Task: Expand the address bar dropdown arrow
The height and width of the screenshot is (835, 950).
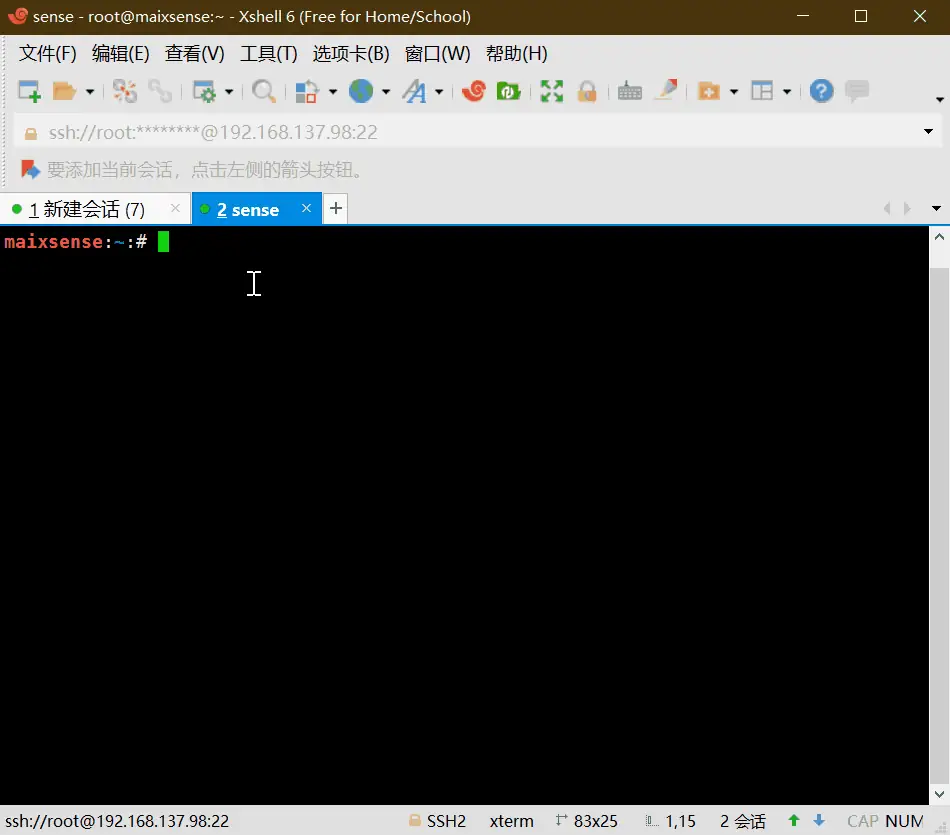Action: pyautogui.click(x=928, y=131)
